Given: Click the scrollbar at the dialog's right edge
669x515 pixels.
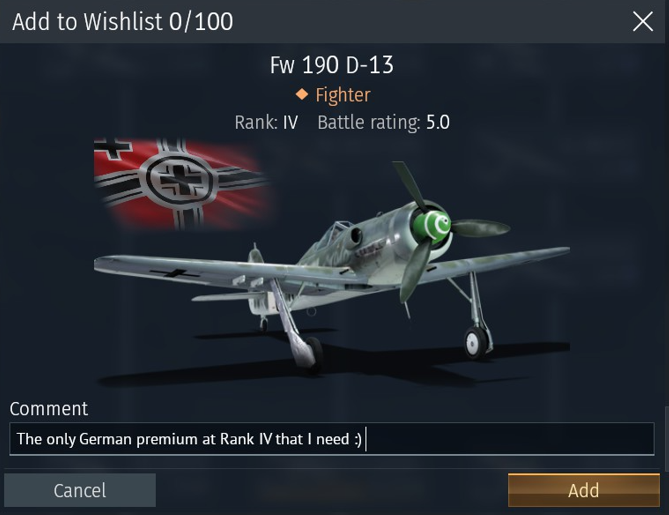Looking at the screenshot, I should (x=666, y=439).
